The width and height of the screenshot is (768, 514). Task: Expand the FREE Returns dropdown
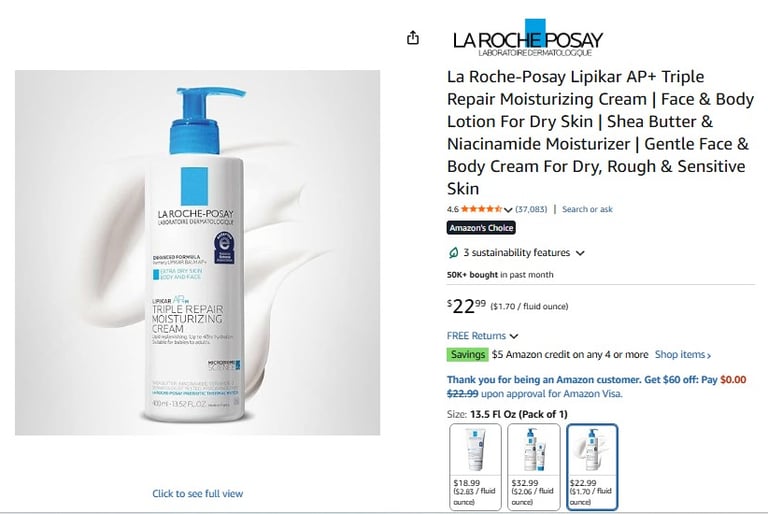[x=482, y=336]
